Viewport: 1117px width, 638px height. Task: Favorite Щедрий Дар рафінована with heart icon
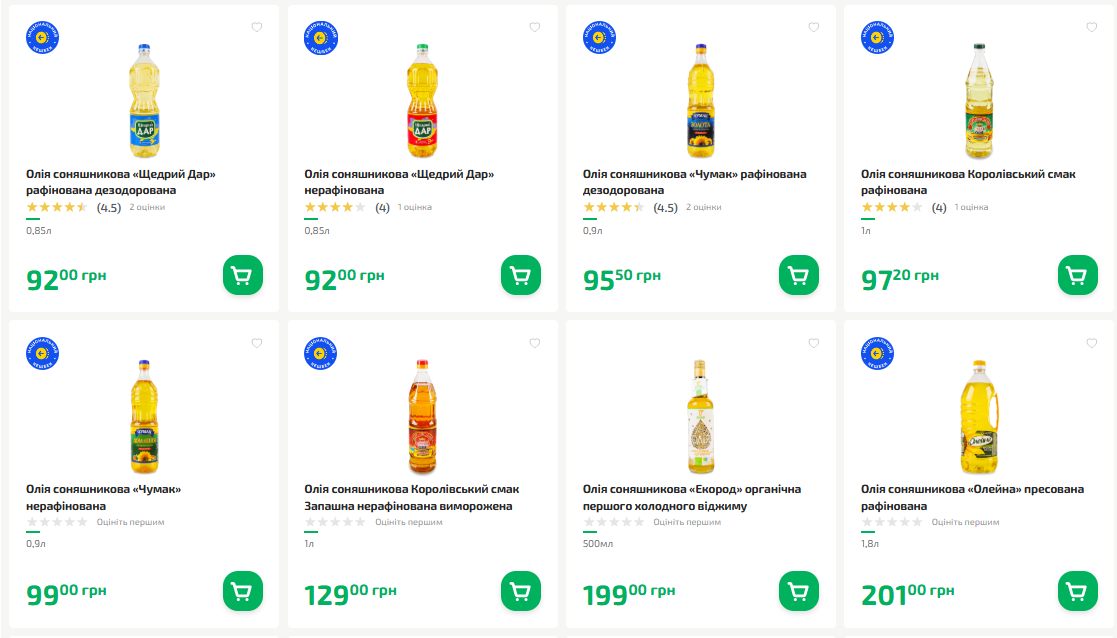[x=256, y=28]
